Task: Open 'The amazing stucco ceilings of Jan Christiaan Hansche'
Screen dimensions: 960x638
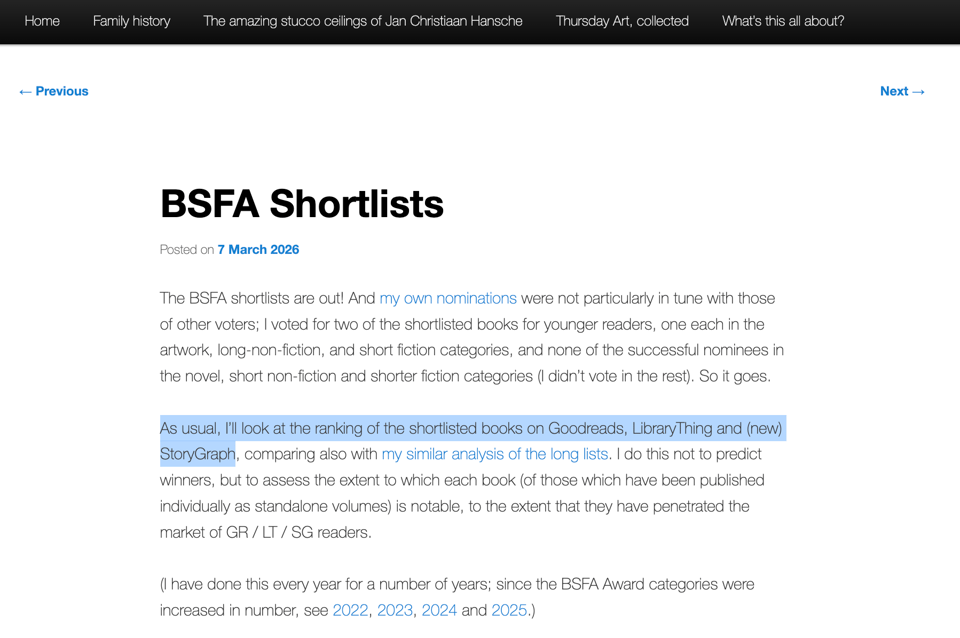Action: 362,21
